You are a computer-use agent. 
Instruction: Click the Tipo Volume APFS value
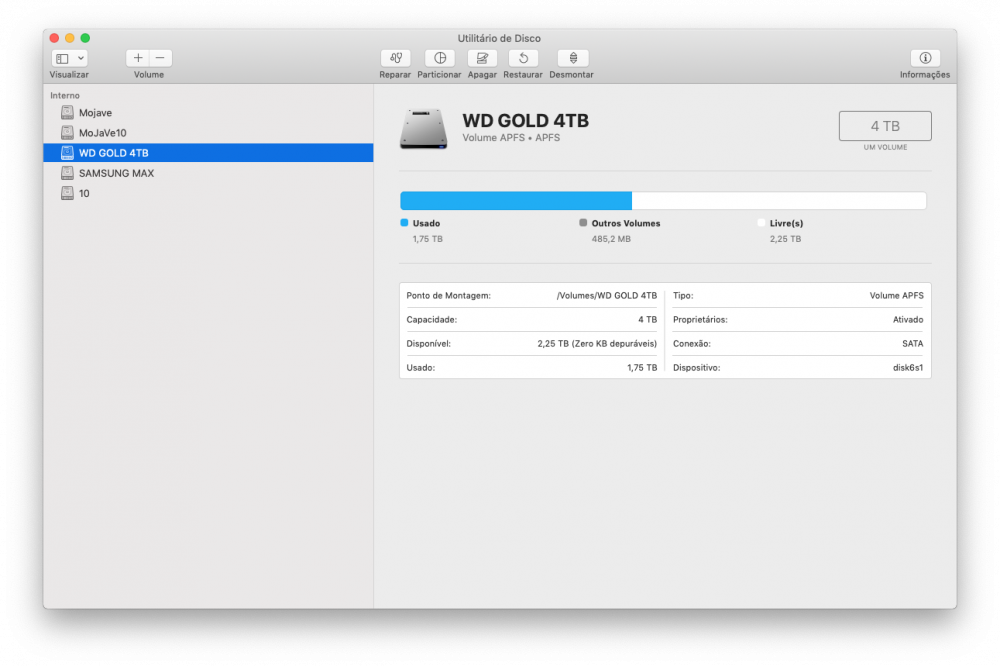point(896,295)
